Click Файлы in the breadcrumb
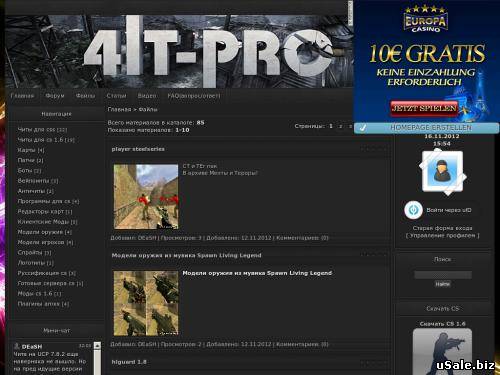This screenshot has width=500, height=375. click(x=148, y=109)
